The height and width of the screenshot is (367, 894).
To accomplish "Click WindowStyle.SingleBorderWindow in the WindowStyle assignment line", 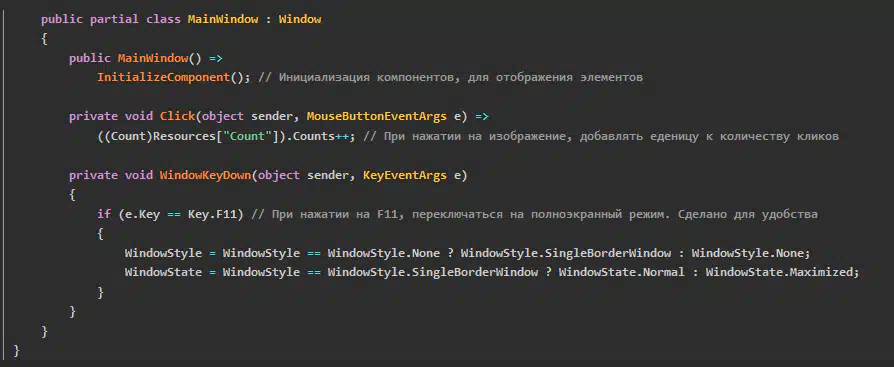I will [x=566, y=253].
